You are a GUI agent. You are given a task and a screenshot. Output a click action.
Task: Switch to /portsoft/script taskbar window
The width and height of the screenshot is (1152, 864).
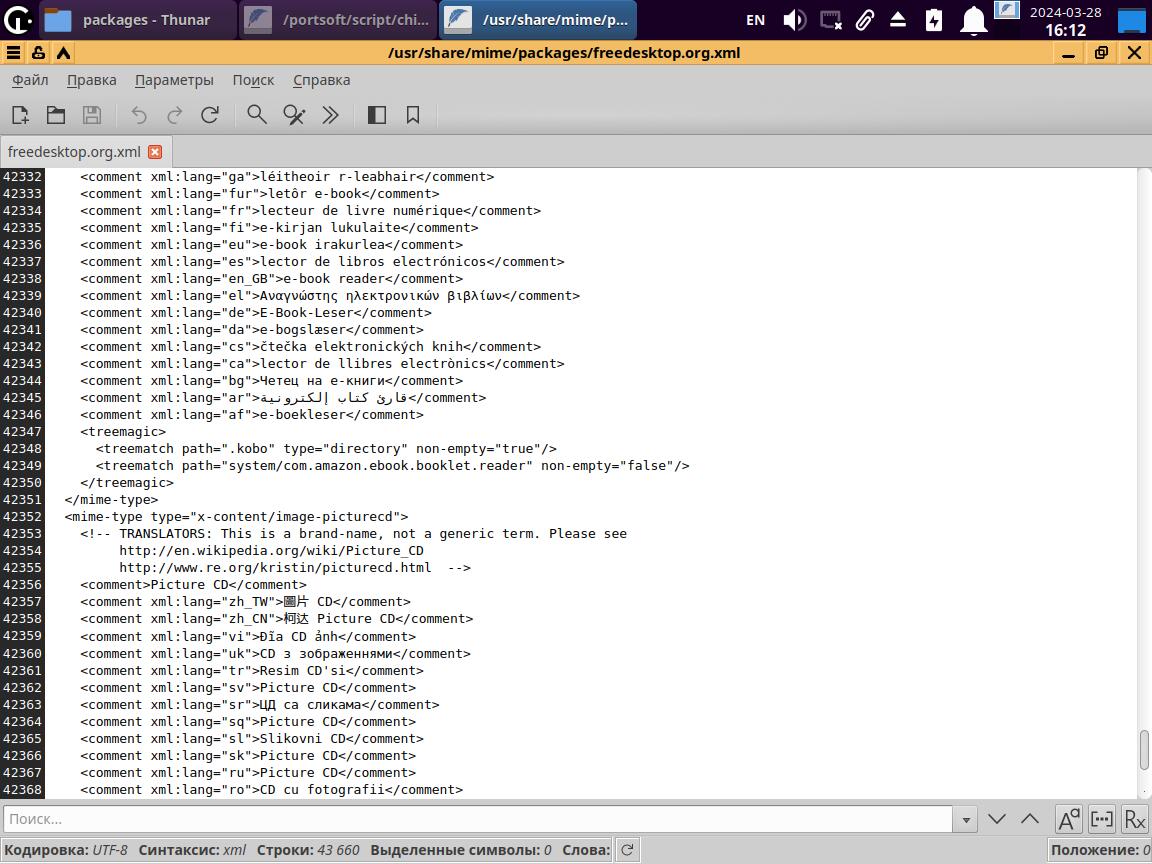337,20
